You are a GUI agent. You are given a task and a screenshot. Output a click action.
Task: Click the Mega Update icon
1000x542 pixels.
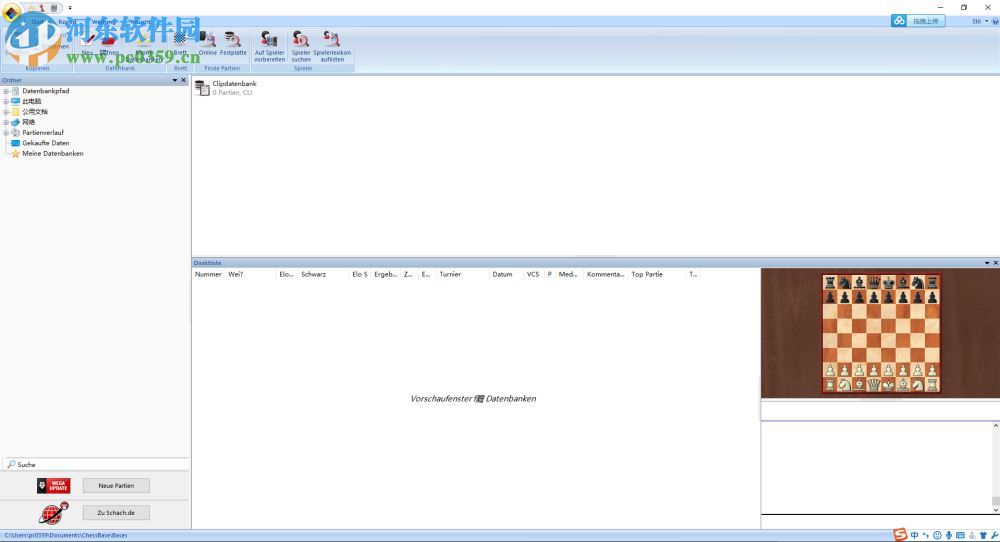click(54, 486)
